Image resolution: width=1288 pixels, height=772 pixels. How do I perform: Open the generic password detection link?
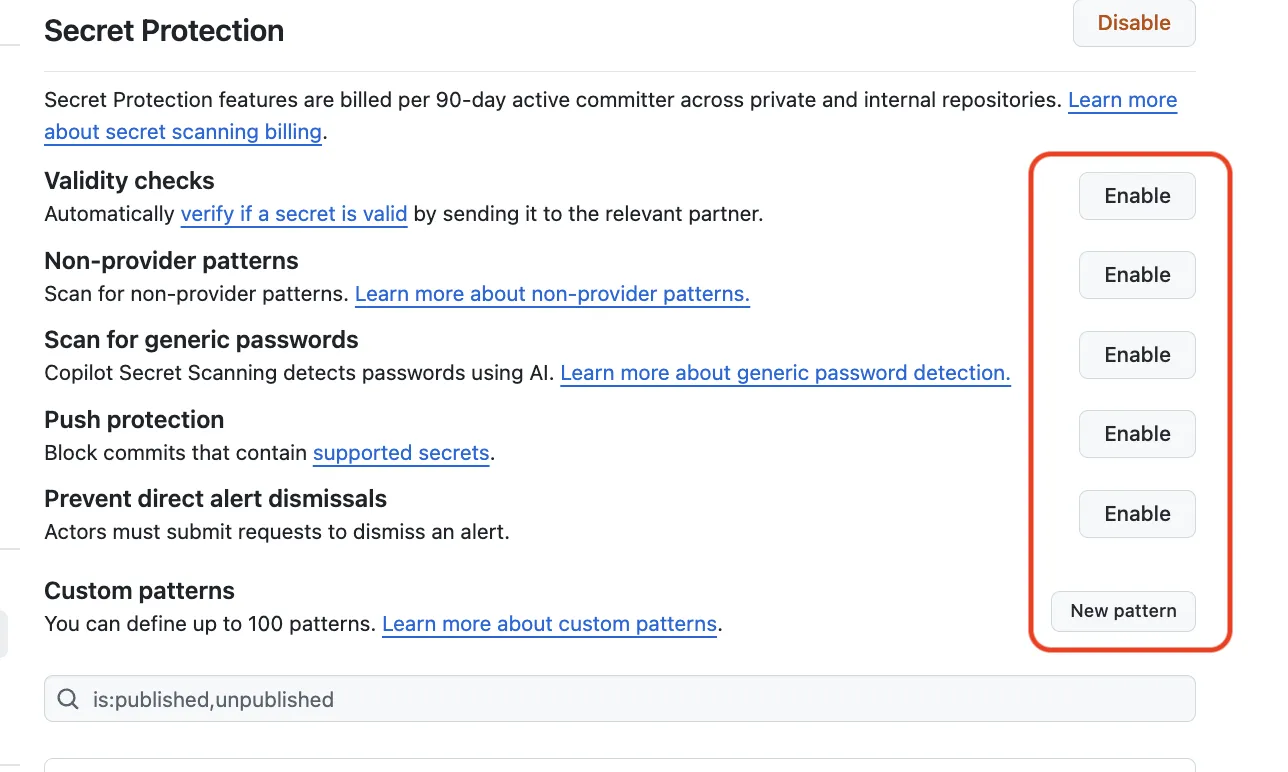click(x=785, y=373)
